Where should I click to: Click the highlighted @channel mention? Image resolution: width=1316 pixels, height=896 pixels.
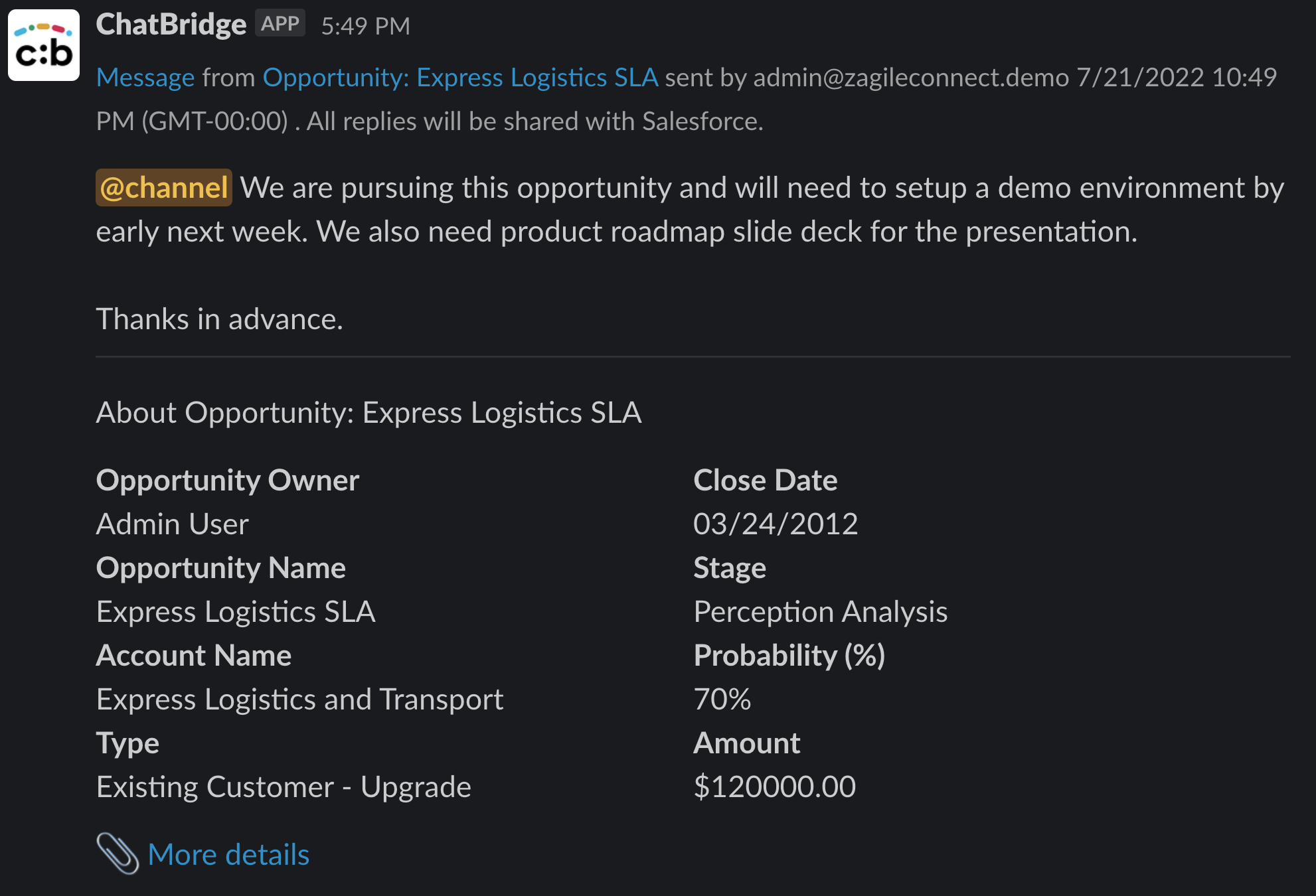pos(164,188)
